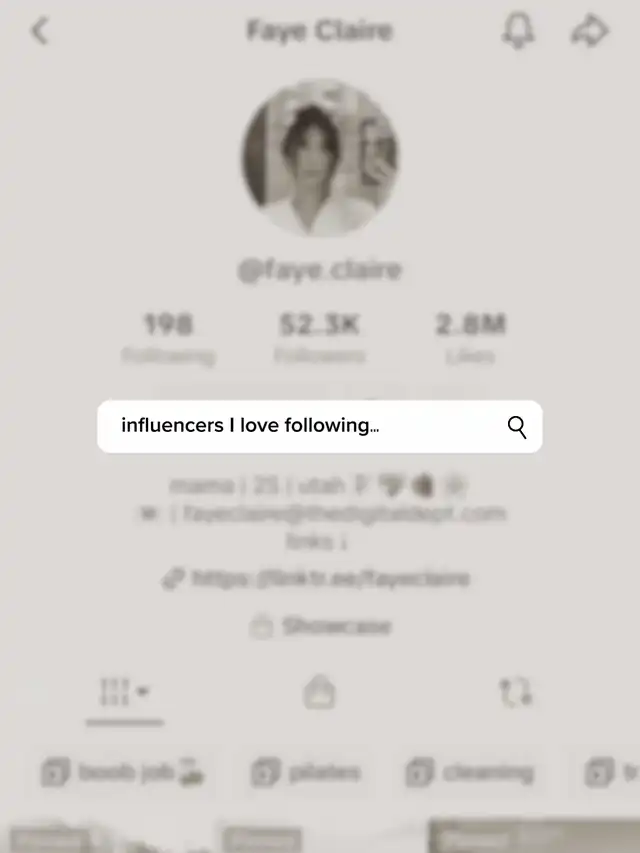Select the boob job playlist

tap(124, 772)
